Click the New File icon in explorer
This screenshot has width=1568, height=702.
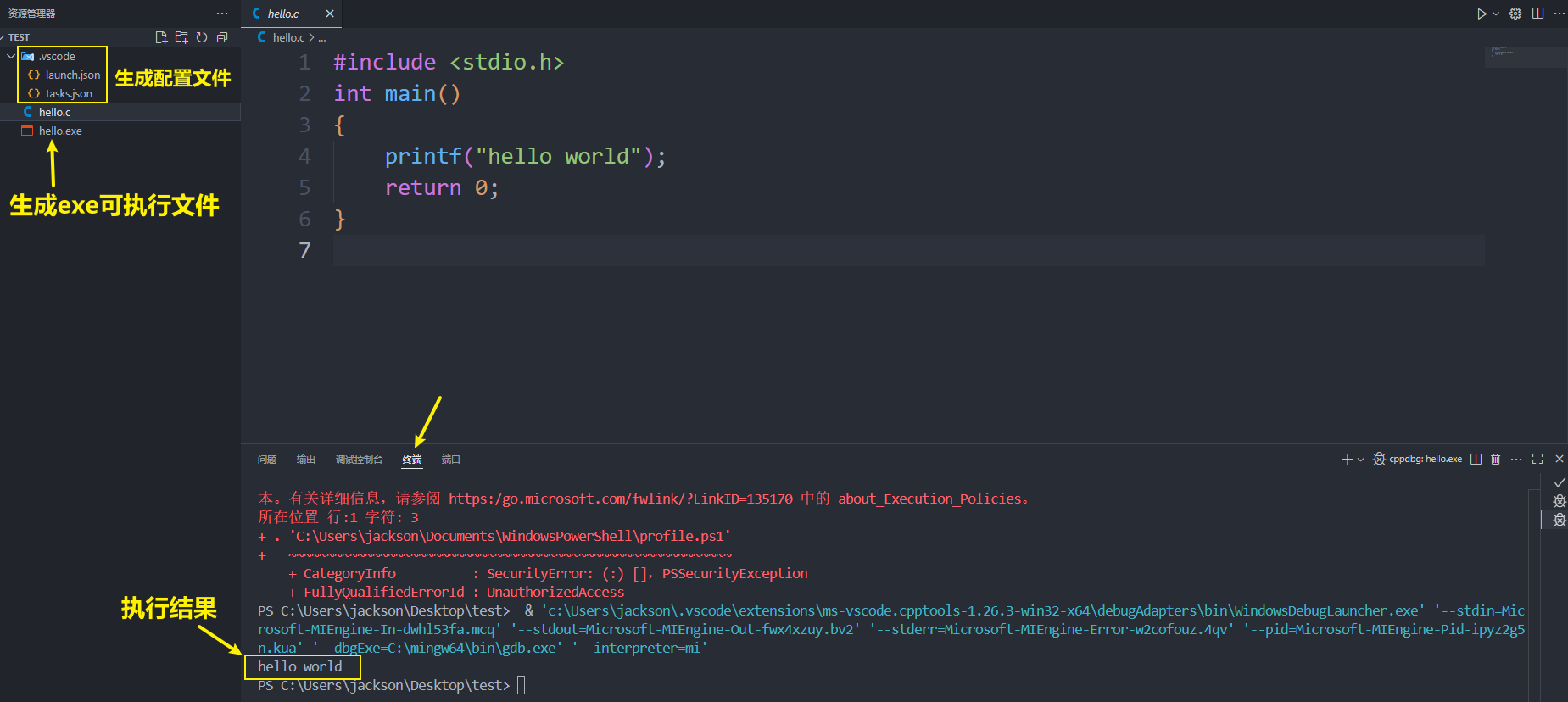(161, 37)
